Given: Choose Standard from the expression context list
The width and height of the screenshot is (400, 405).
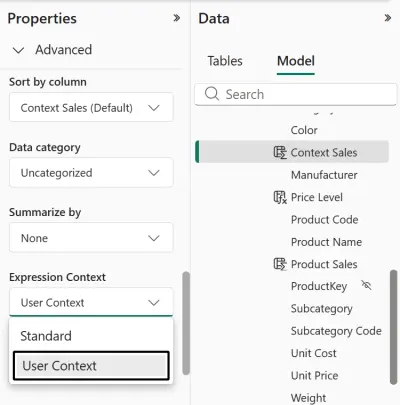Looking at the screenshot, I should click(91, 336).
